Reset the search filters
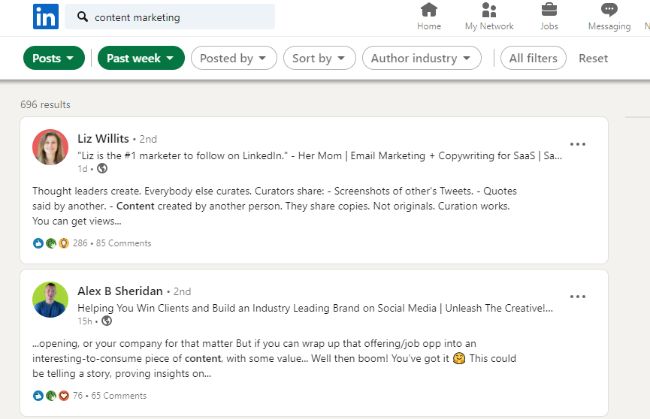This screenshot has height=419, width=650. pos(593,58)
